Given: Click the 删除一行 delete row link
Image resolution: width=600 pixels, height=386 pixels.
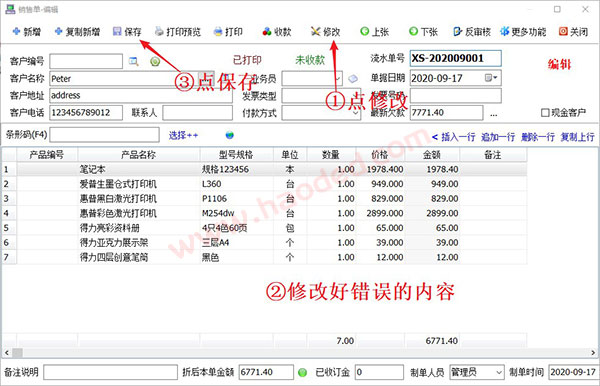Looking at the screenshot, I should tap(538, 137).
